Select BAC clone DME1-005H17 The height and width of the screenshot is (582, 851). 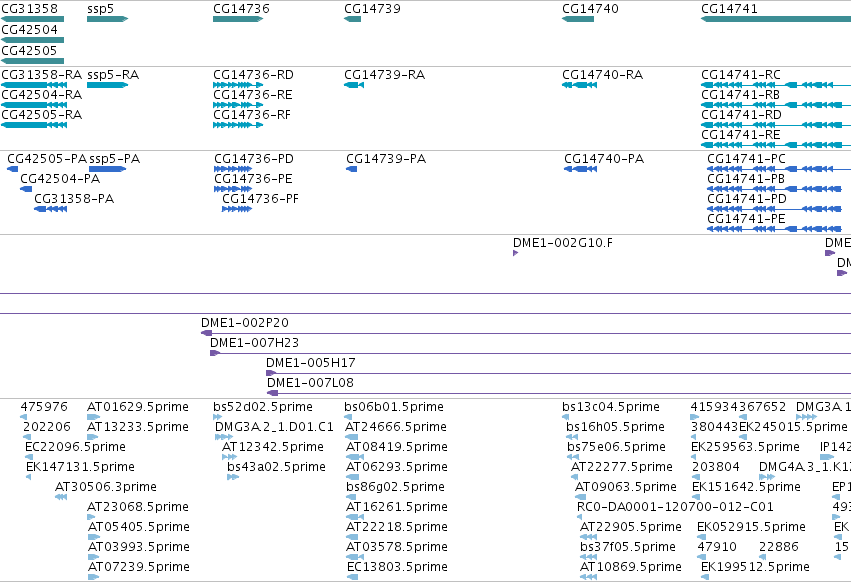point(558,373)
